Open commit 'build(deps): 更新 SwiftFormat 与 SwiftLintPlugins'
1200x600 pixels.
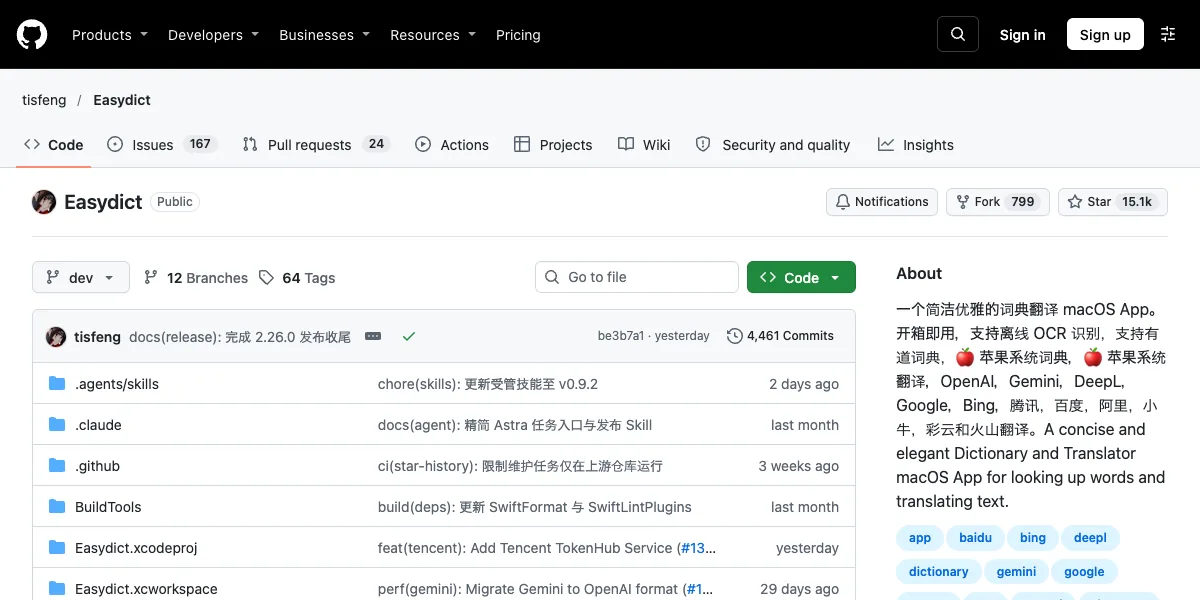(535, 507)
